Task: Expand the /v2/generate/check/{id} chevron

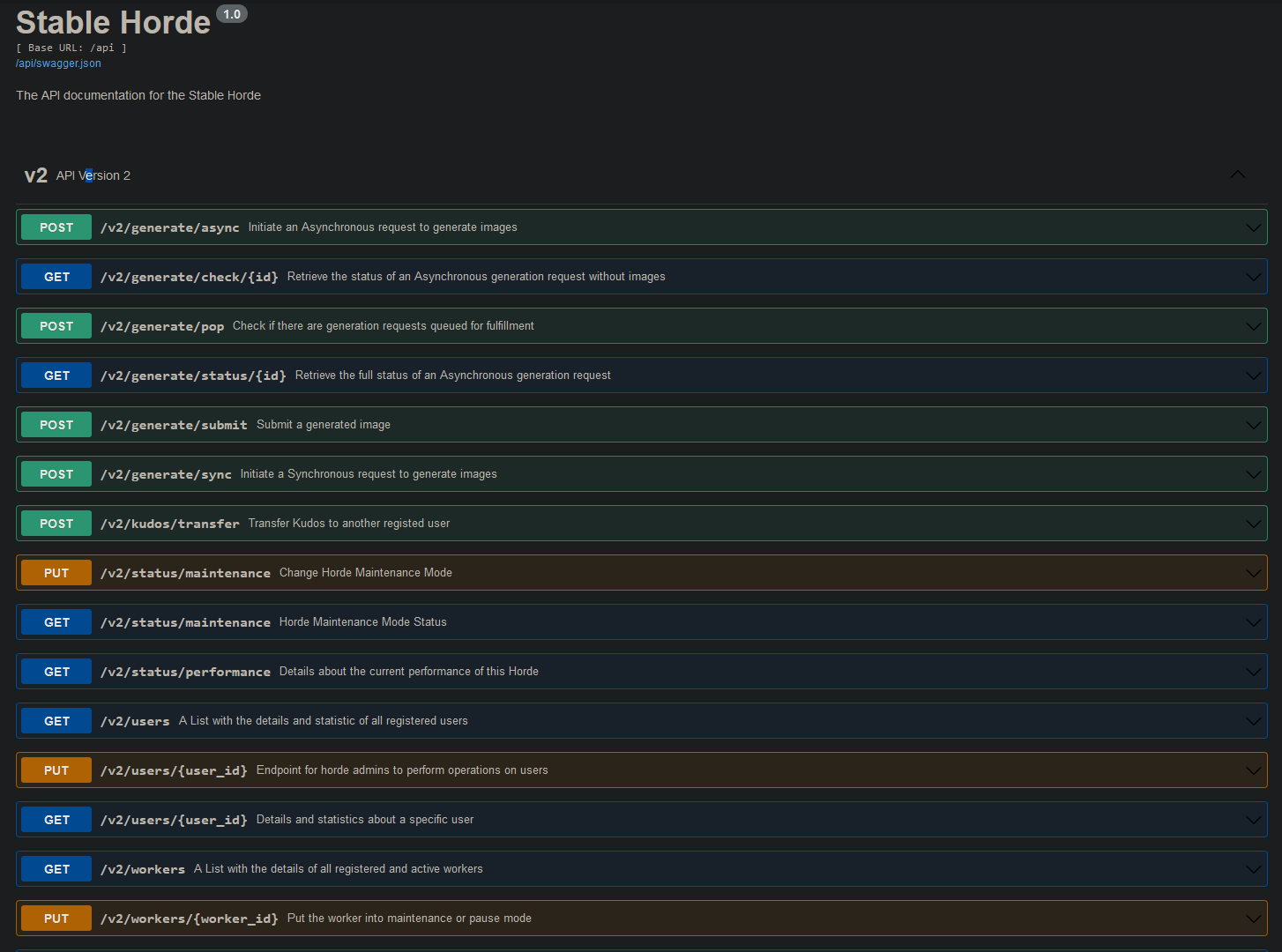Action: 1253,277
